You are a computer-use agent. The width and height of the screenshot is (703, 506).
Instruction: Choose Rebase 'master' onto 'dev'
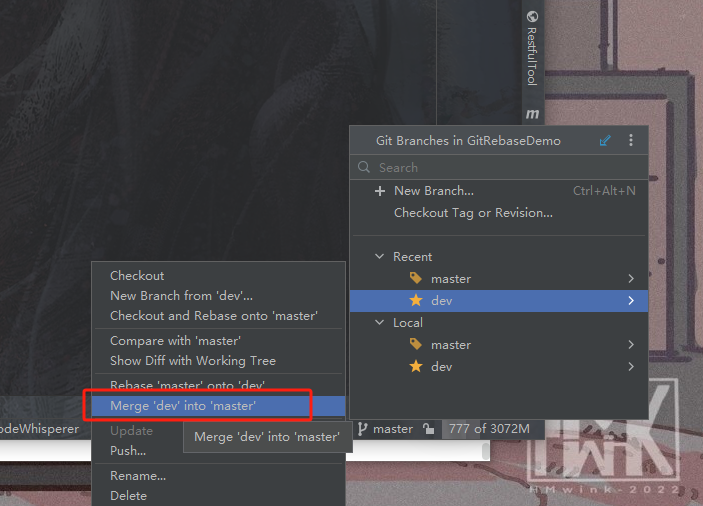(187, 386)
